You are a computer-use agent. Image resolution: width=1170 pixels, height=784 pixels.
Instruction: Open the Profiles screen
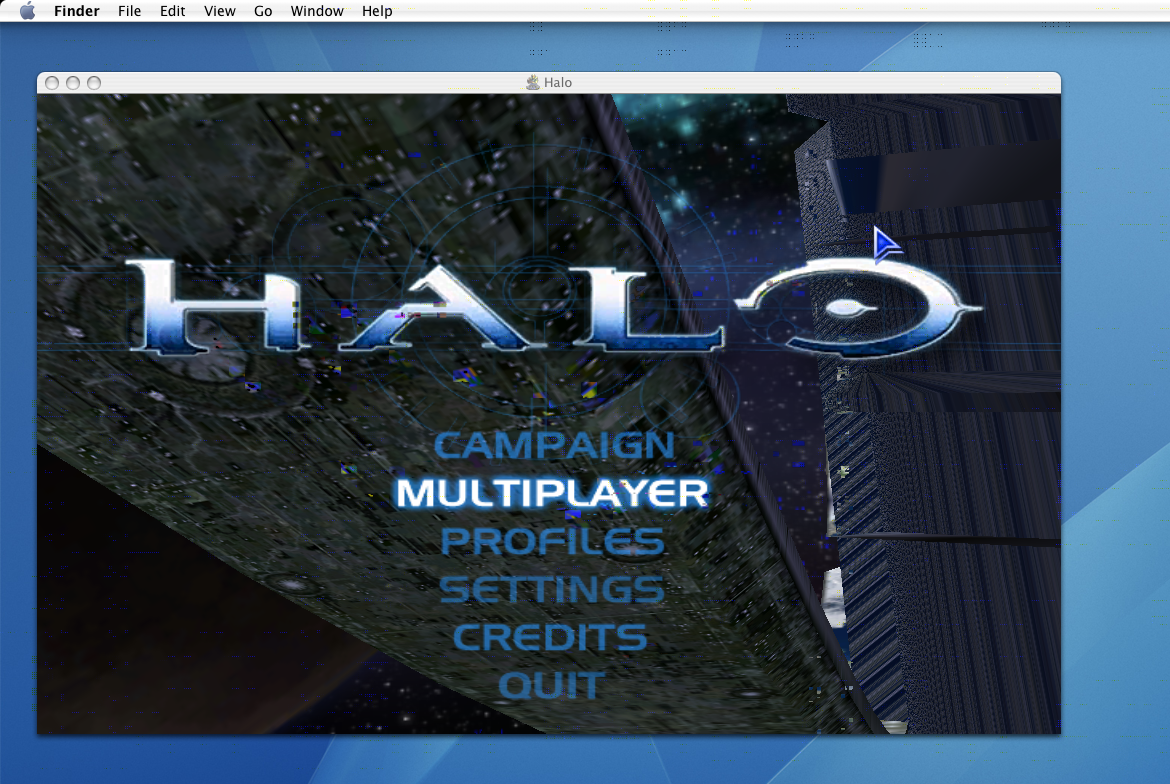click(552, 542)
